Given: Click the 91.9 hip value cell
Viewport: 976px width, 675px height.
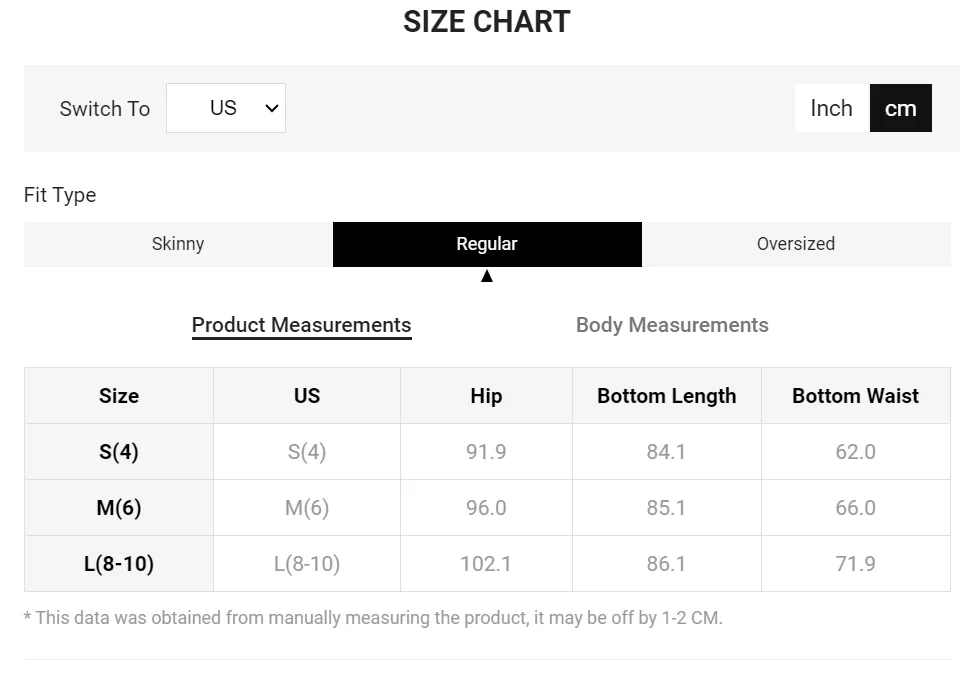Looking at the screenshot, I should [x=486, y=452].
